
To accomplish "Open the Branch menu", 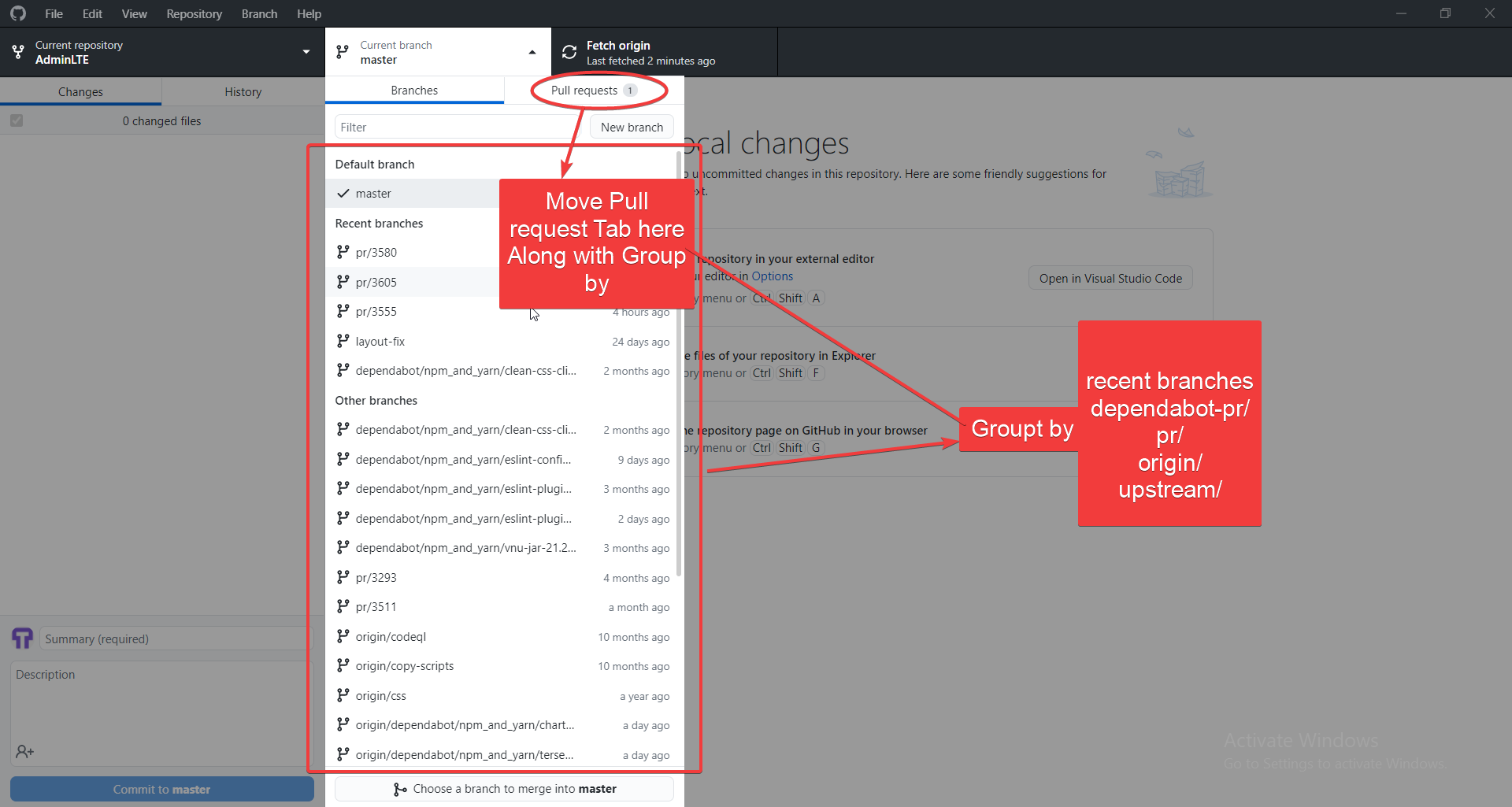I will point(259,13).
